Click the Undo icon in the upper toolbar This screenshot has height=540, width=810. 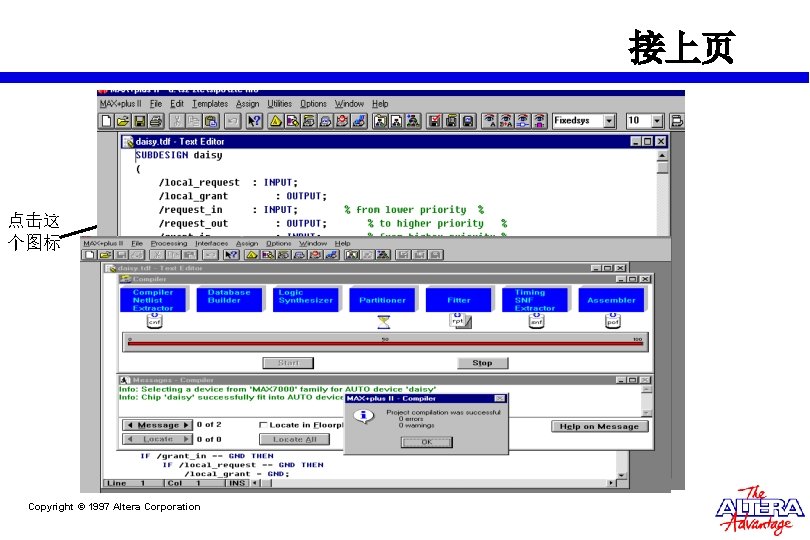[232, 121]
